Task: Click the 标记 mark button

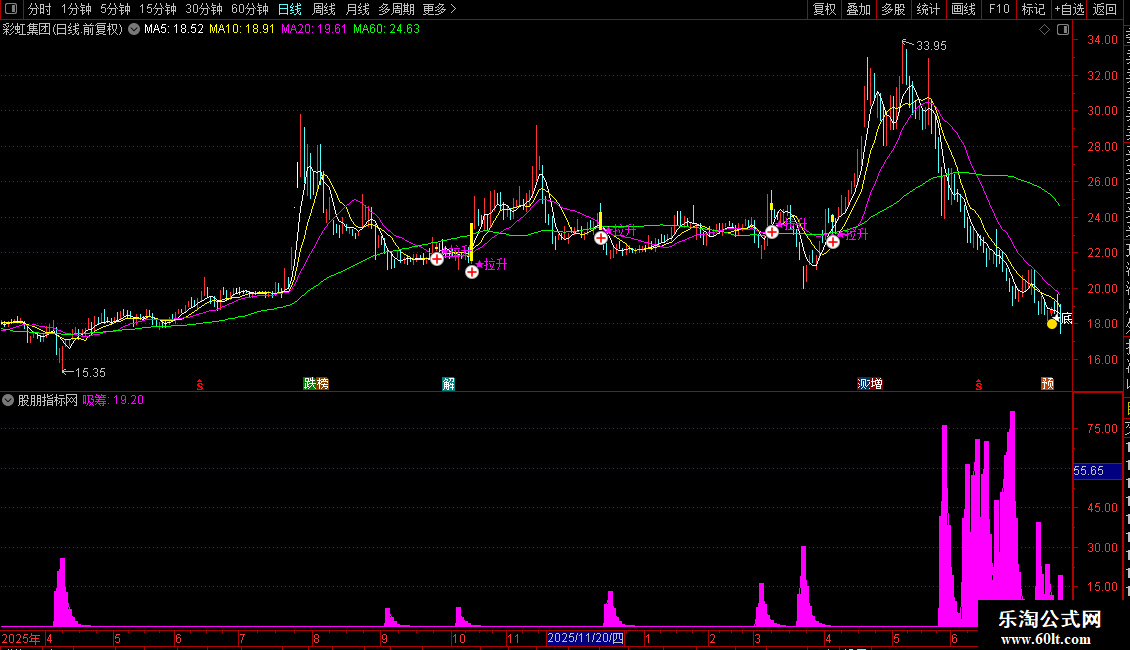Action: (1033, 9)
